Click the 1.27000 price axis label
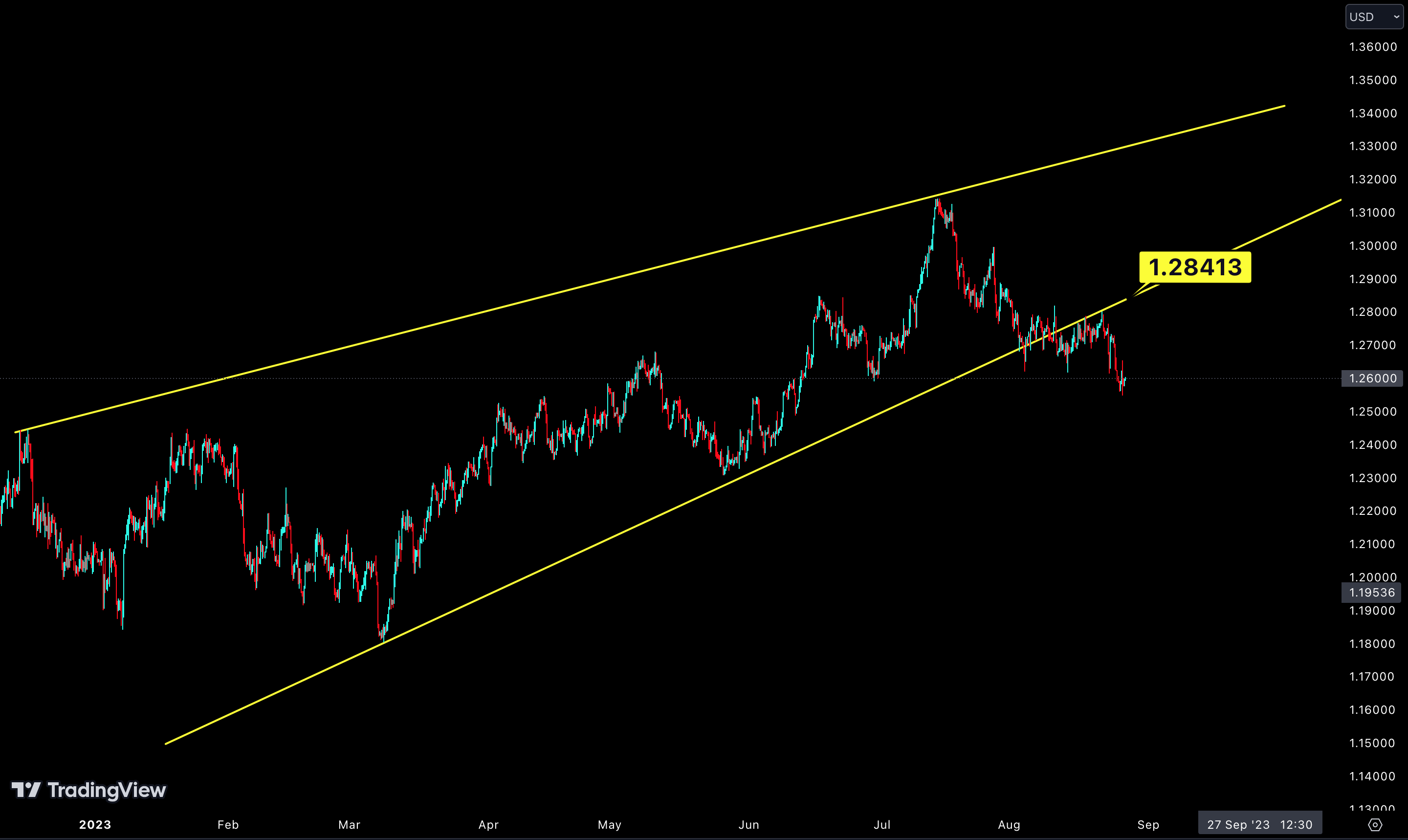 [x=1373, y=345]
